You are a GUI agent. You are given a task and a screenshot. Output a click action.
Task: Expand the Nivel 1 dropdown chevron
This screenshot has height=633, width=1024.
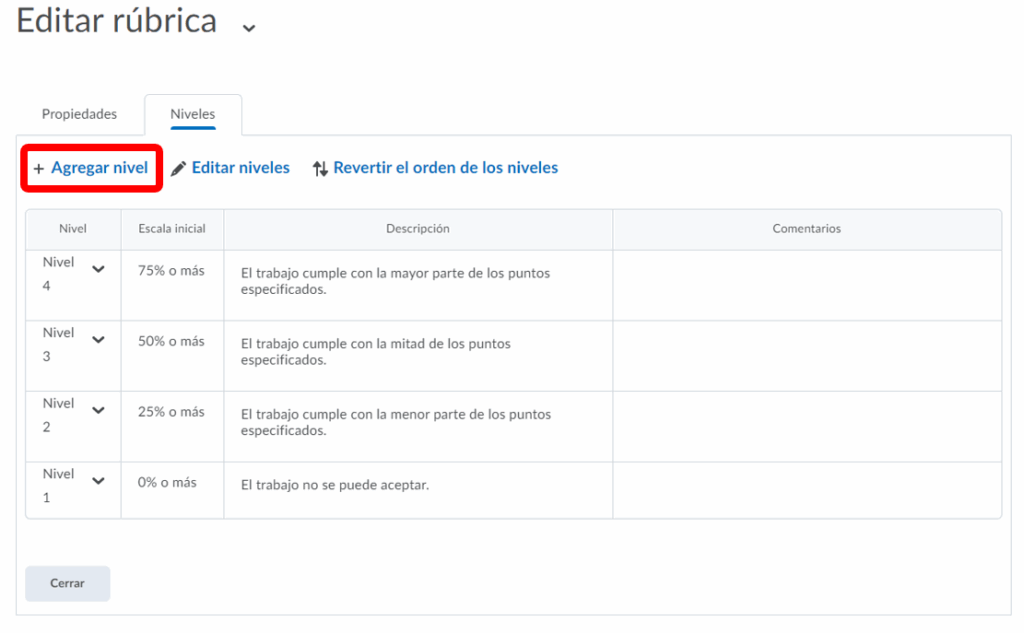click(98, 481)
